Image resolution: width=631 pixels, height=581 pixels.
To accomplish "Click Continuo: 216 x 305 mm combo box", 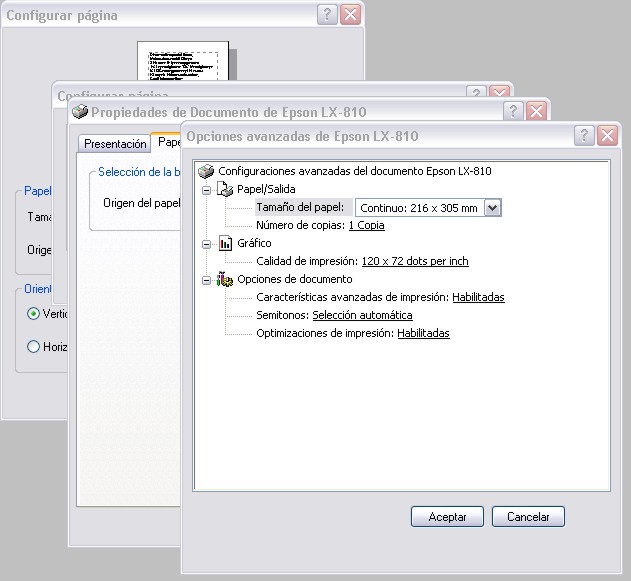I will [x=428, y=208].
